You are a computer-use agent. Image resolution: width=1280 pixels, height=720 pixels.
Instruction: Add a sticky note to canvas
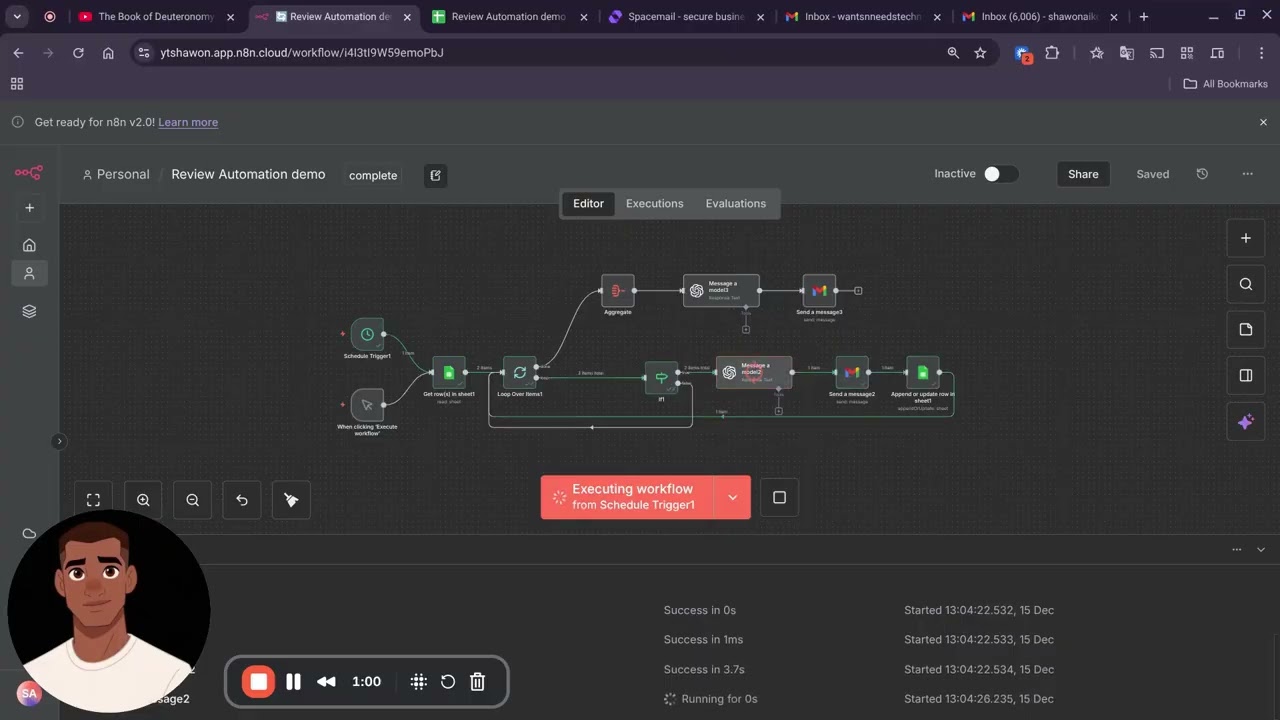coord(1246,330)
